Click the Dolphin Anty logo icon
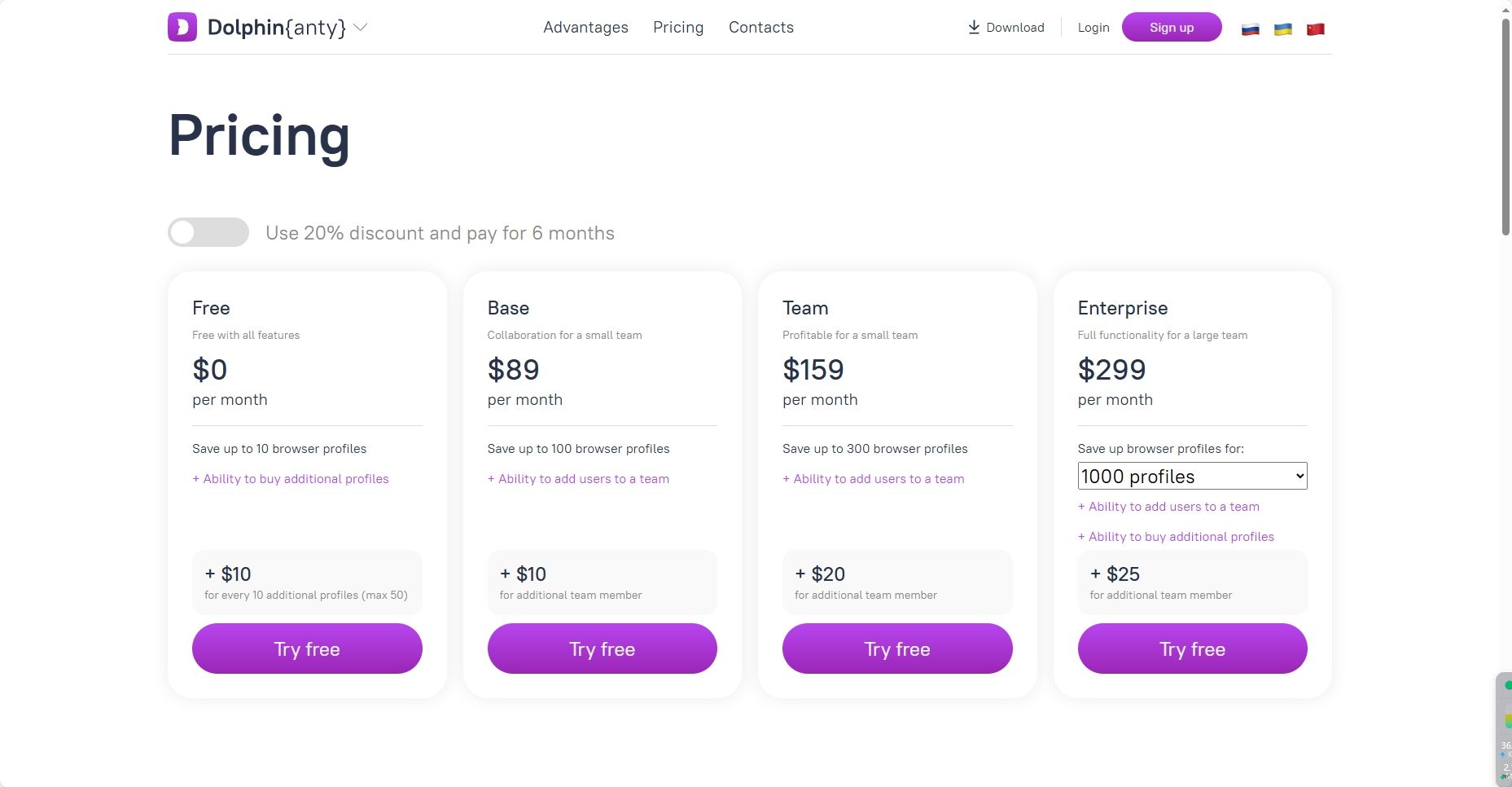The height and width of the screenshot is (787, 1512). click(182, 27)
